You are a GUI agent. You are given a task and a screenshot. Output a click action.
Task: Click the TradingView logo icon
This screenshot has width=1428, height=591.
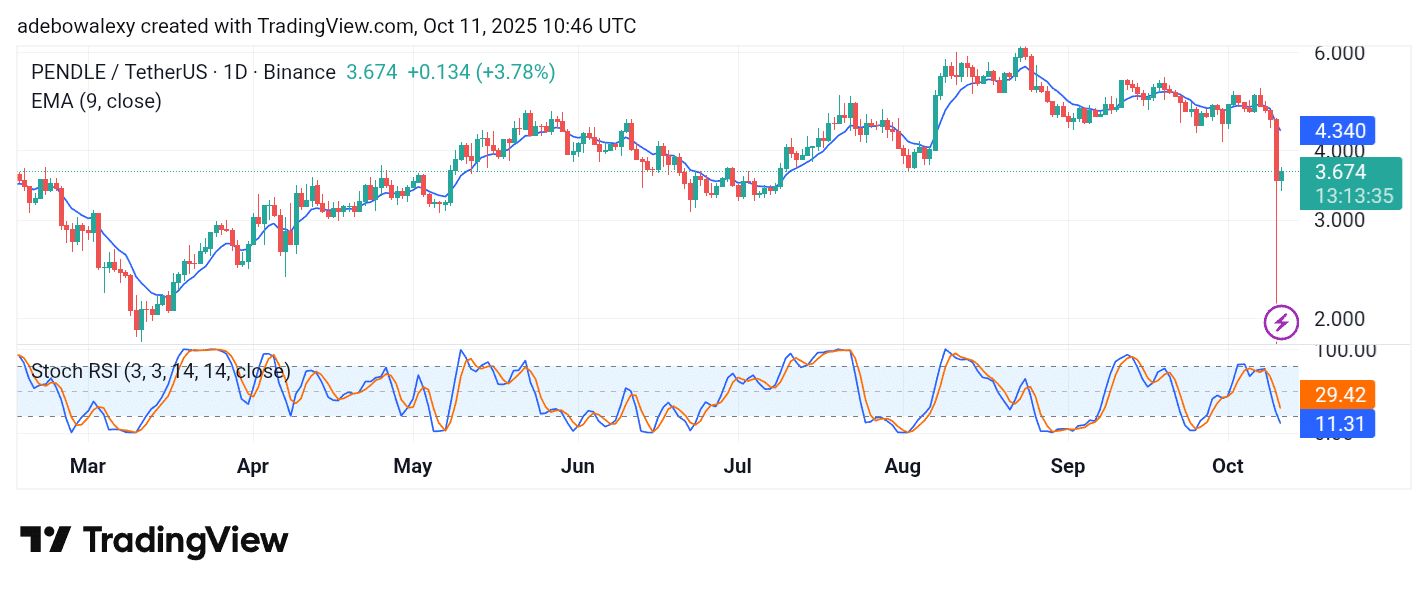tap(45, 540)
